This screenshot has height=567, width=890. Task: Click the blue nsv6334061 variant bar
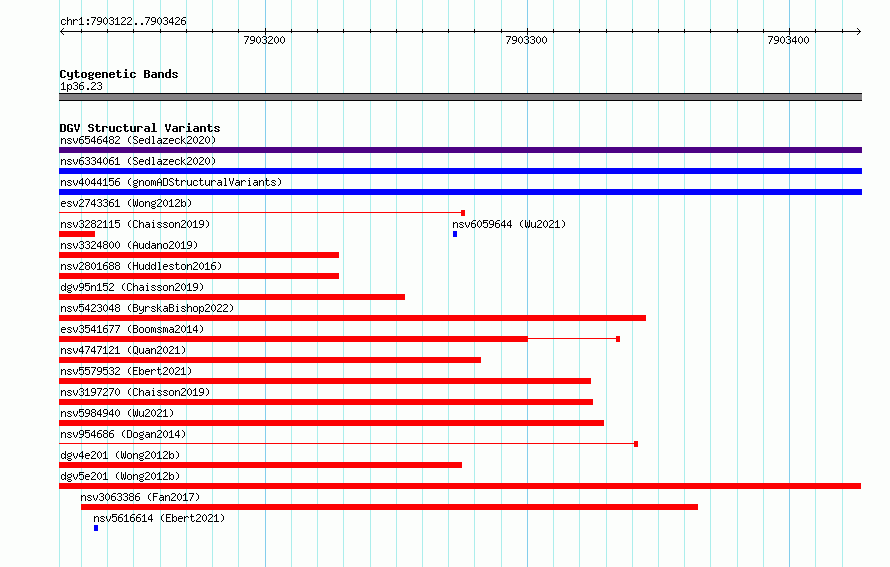[x=460, y=171]
